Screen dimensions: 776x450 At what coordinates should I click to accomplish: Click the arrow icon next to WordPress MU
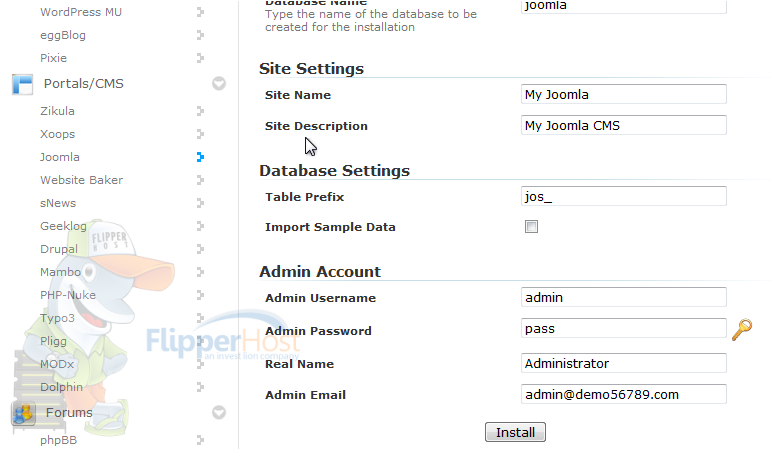[200, 12]
